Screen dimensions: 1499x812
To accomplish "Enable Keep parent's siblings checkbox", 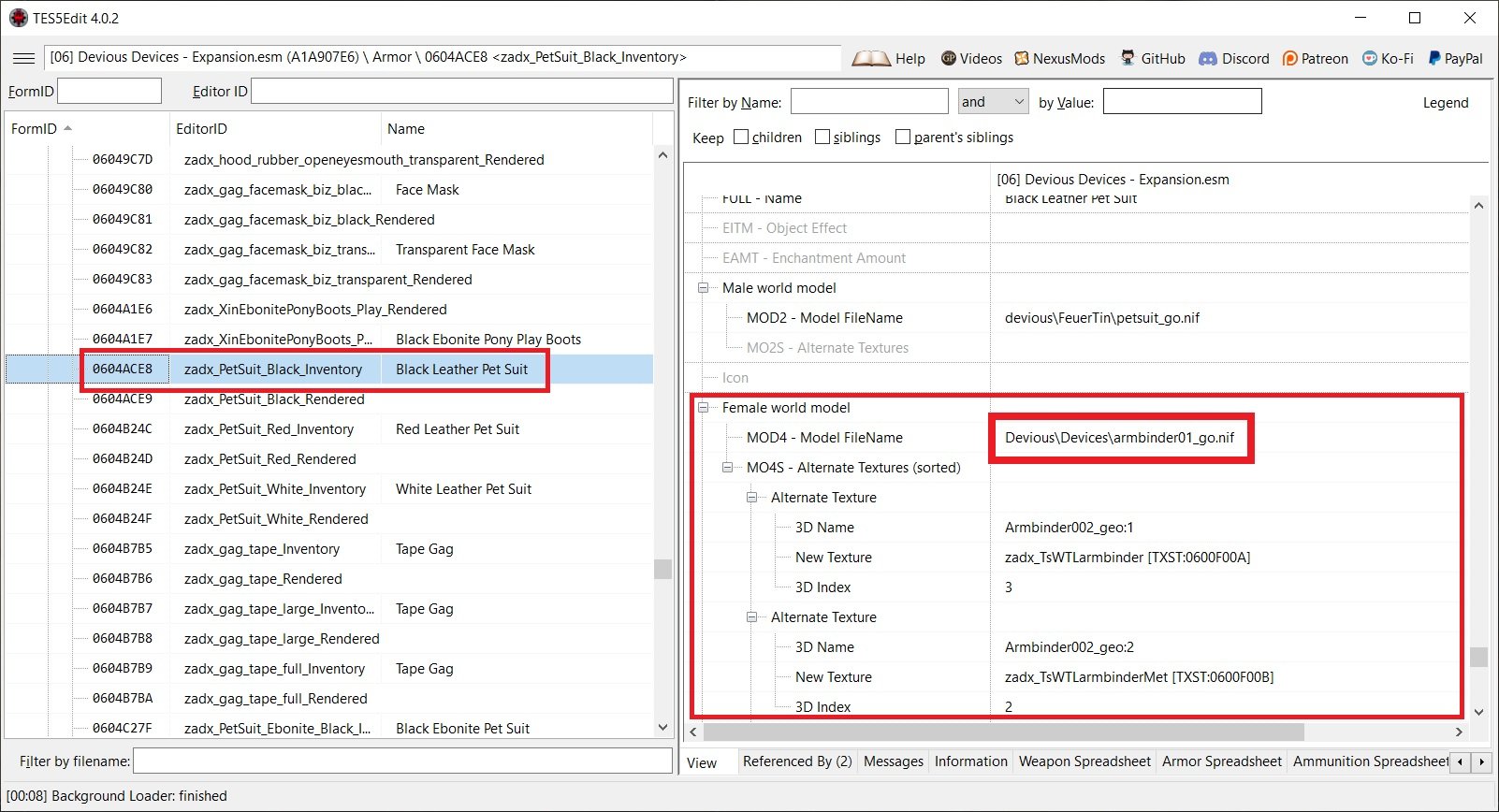I will click(x=903, y=137).
